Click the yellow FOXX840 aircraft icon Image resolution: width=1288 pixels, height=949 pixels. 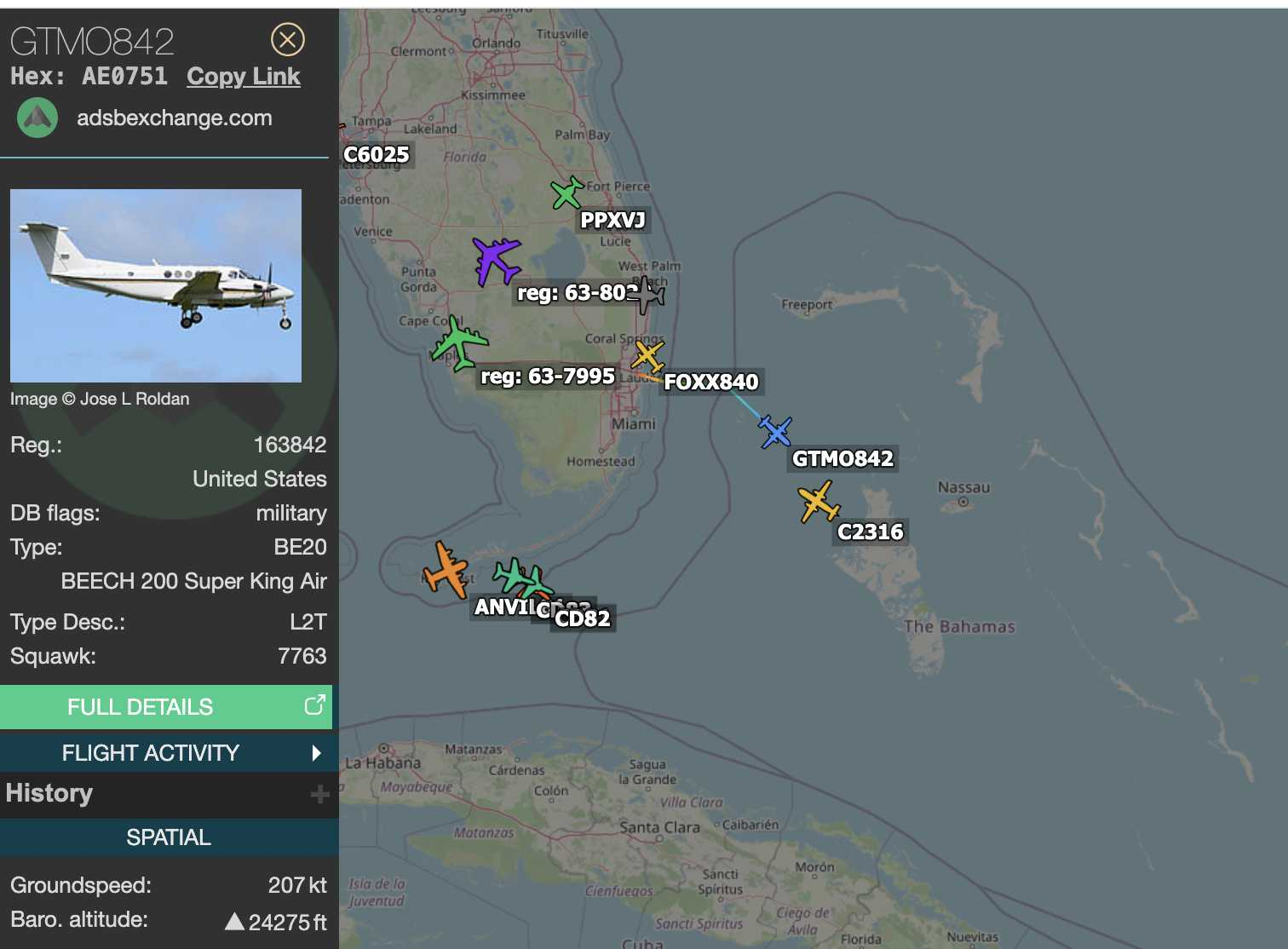tap(647, 355)
